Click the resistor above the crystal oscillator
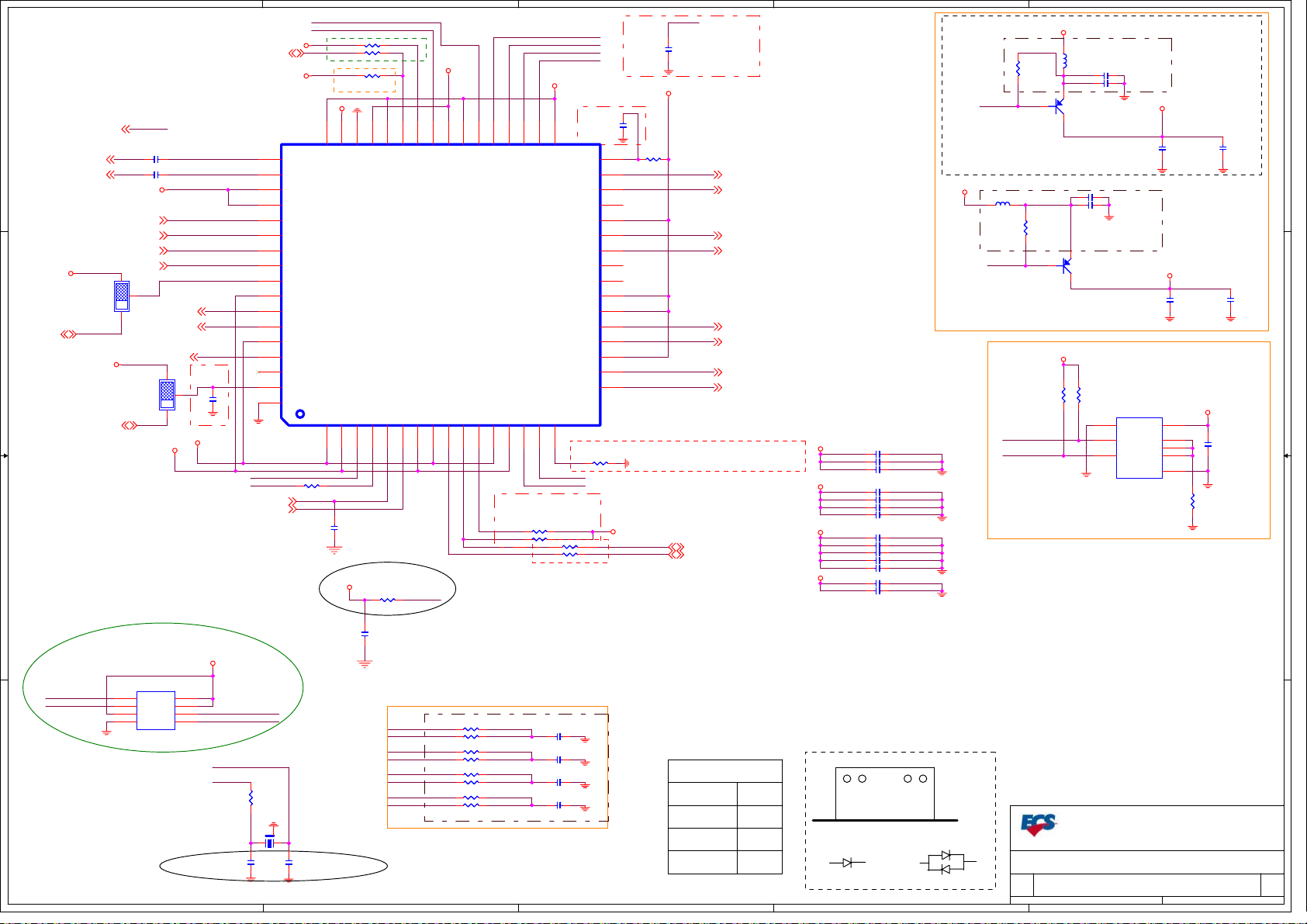Image resolution: width=1307 pixels, height=924 pixels. (x=251, y=797)
